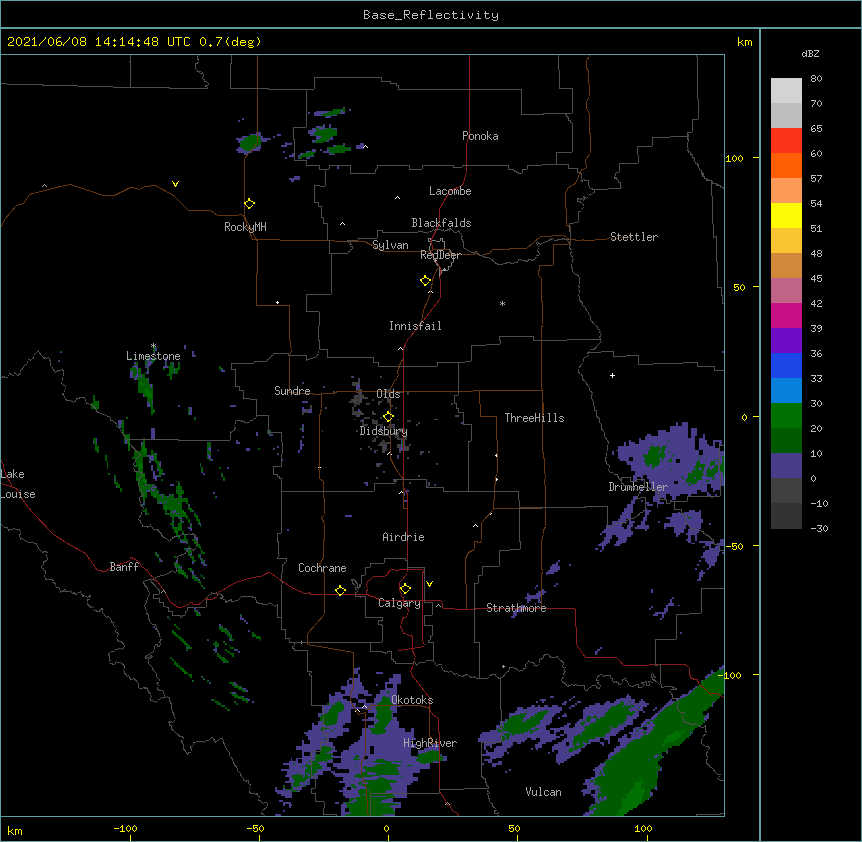Click the Stettler city label
The image size is (862, 842).
634,237
